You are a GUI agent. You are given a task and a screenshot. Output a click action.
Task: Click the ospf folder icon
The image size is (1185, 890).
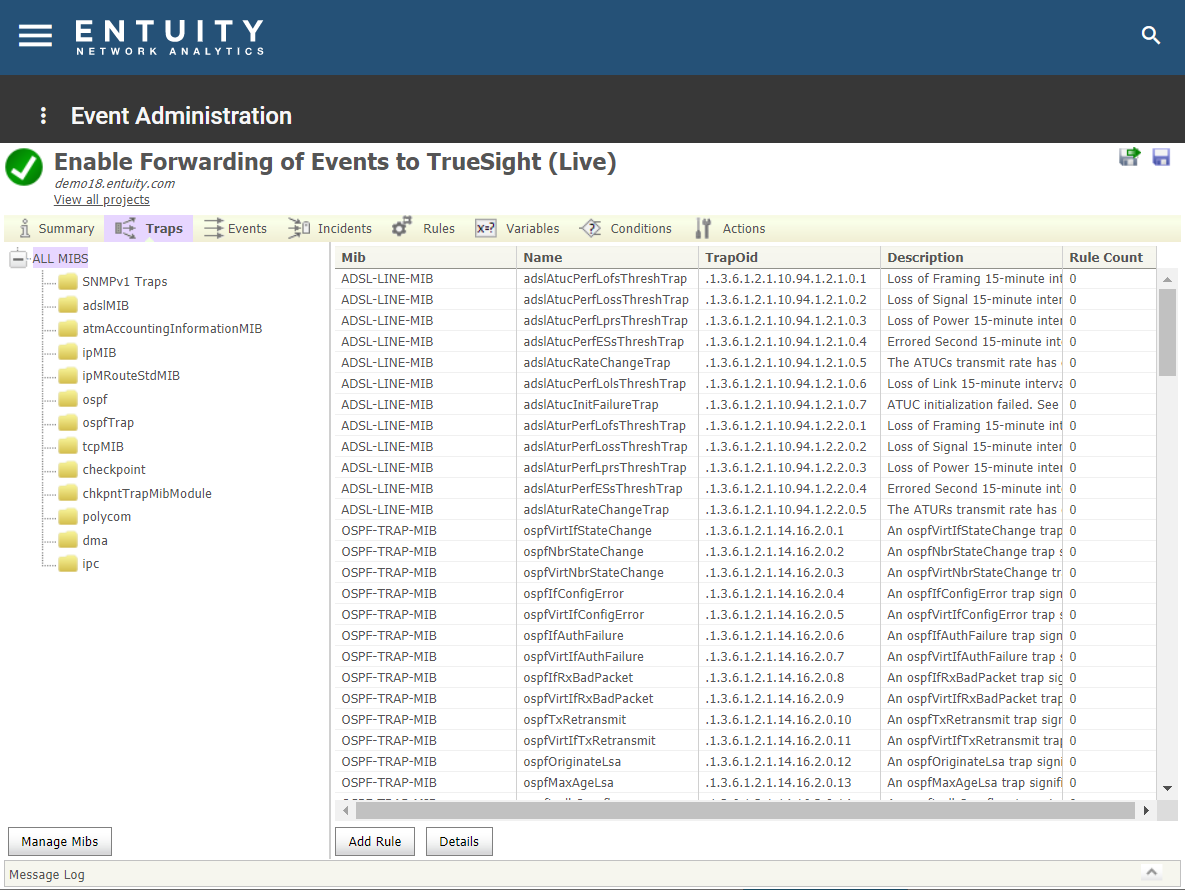69,399
